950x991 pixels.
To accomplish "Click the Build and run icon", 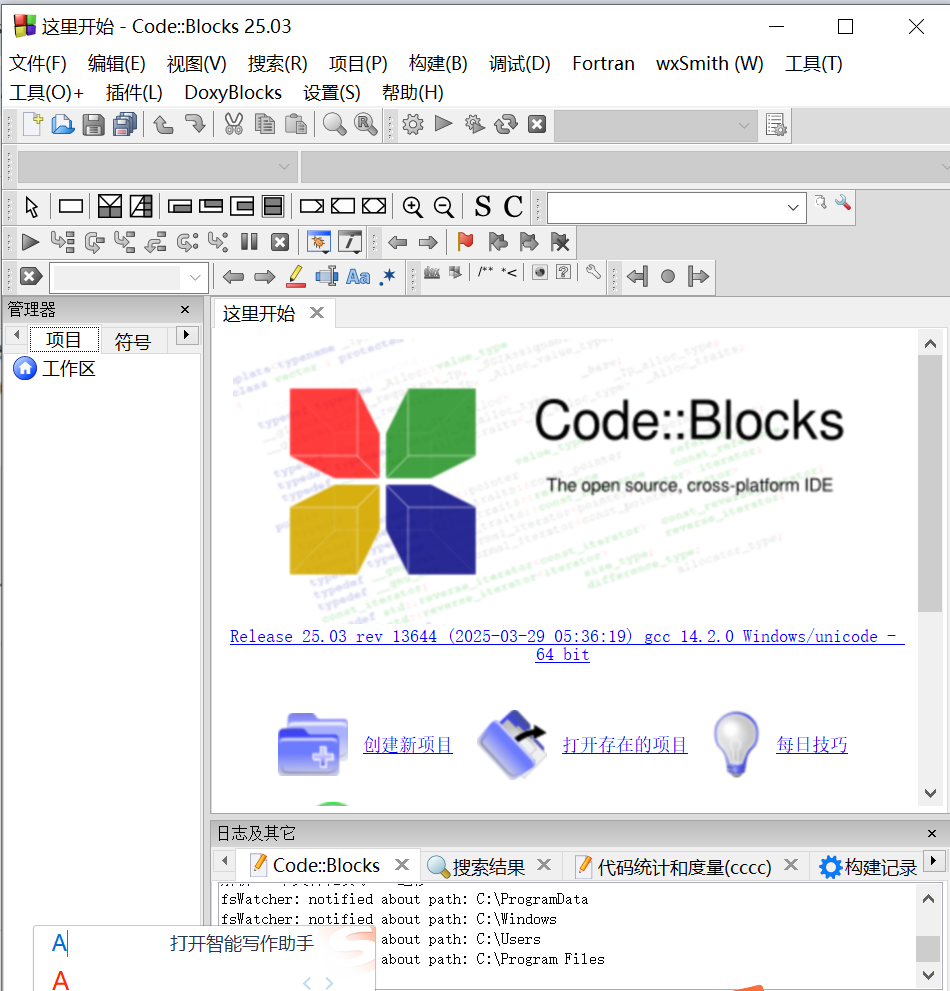I will pos(475,125).
